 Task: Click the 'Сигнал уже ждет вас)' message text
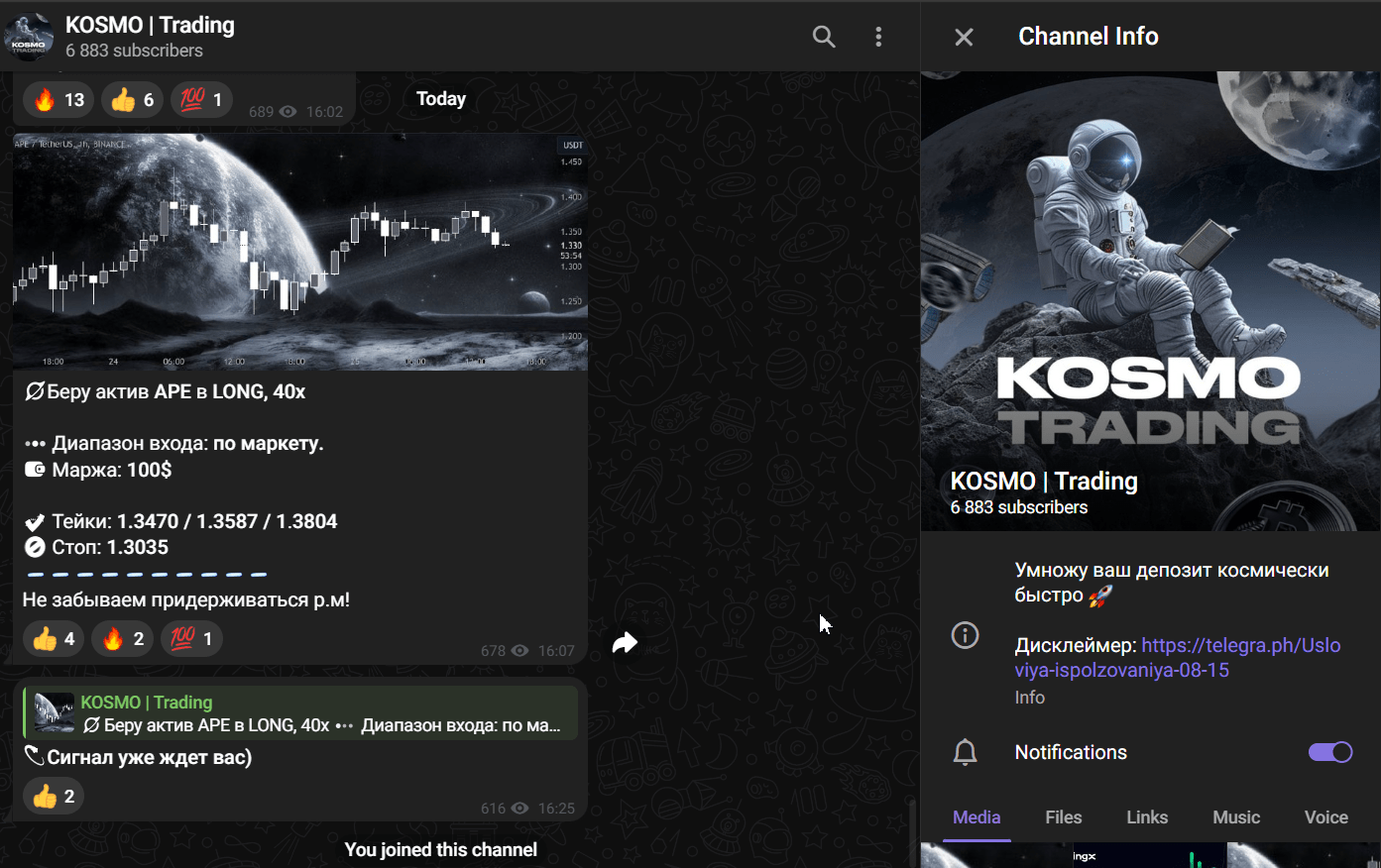(x=138, y=757)
